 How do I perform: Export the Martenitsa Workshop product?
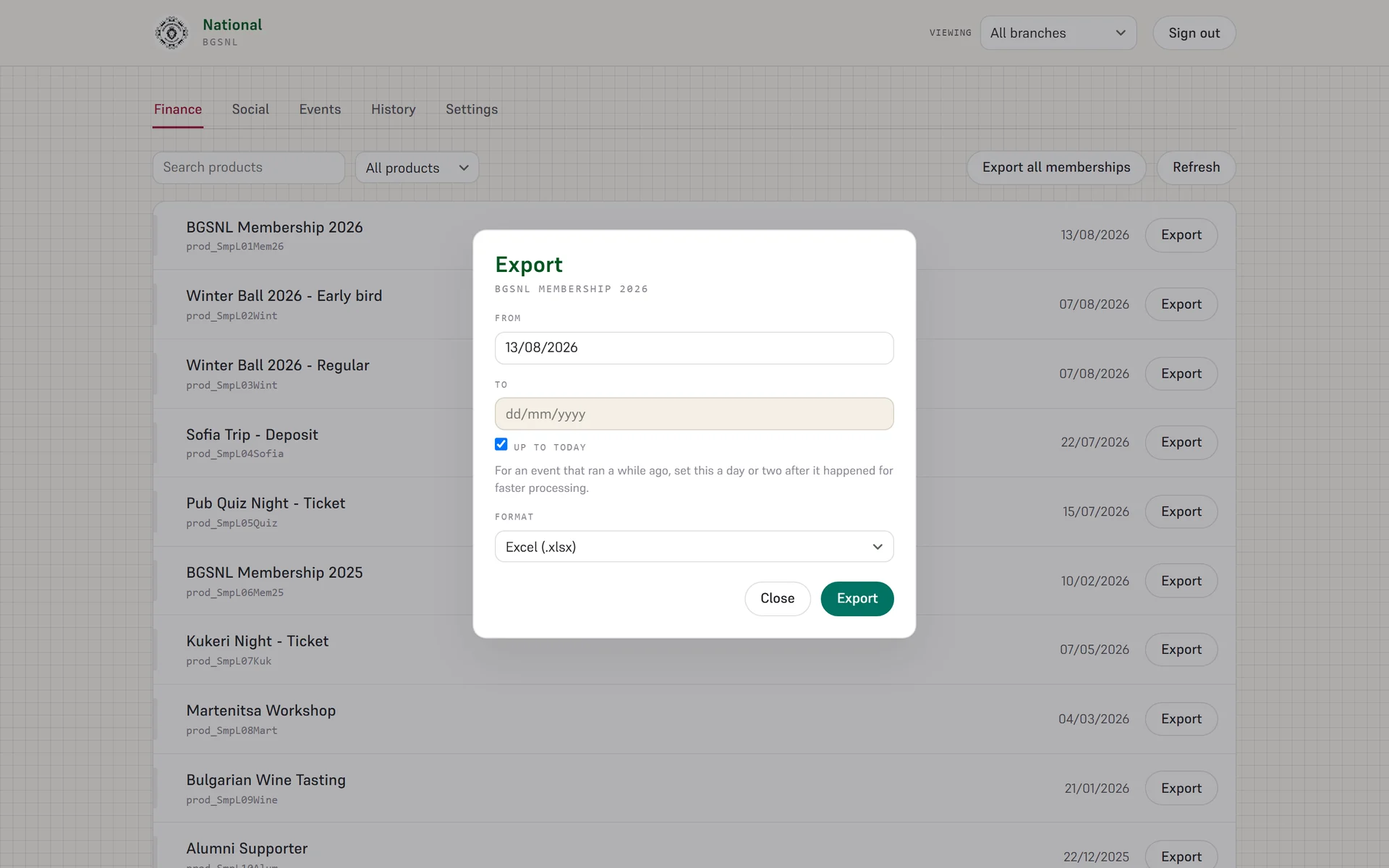pyautogui.click(x=1181, y=719)
